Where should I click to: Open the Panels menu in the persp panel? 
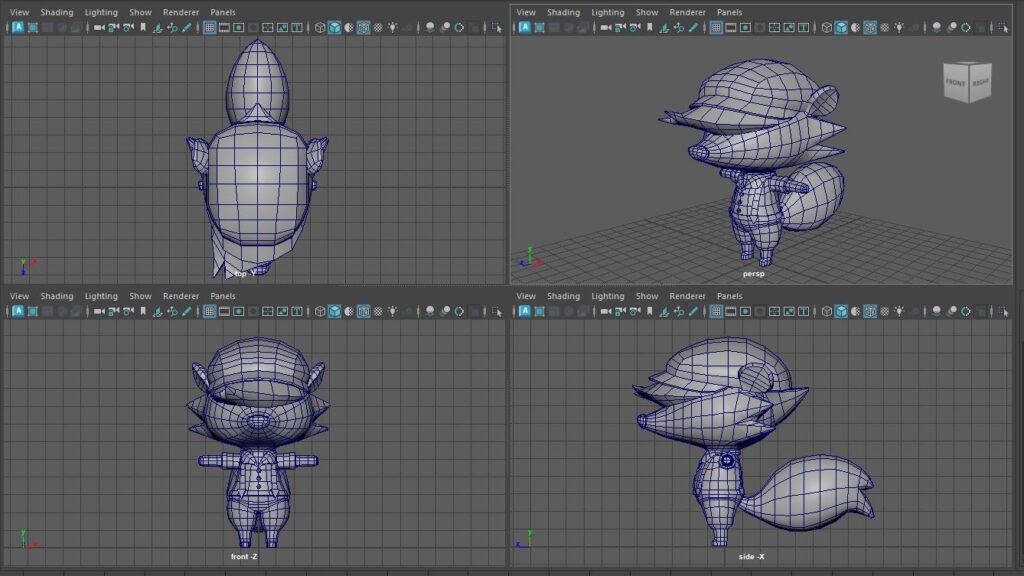pos(729,12)
